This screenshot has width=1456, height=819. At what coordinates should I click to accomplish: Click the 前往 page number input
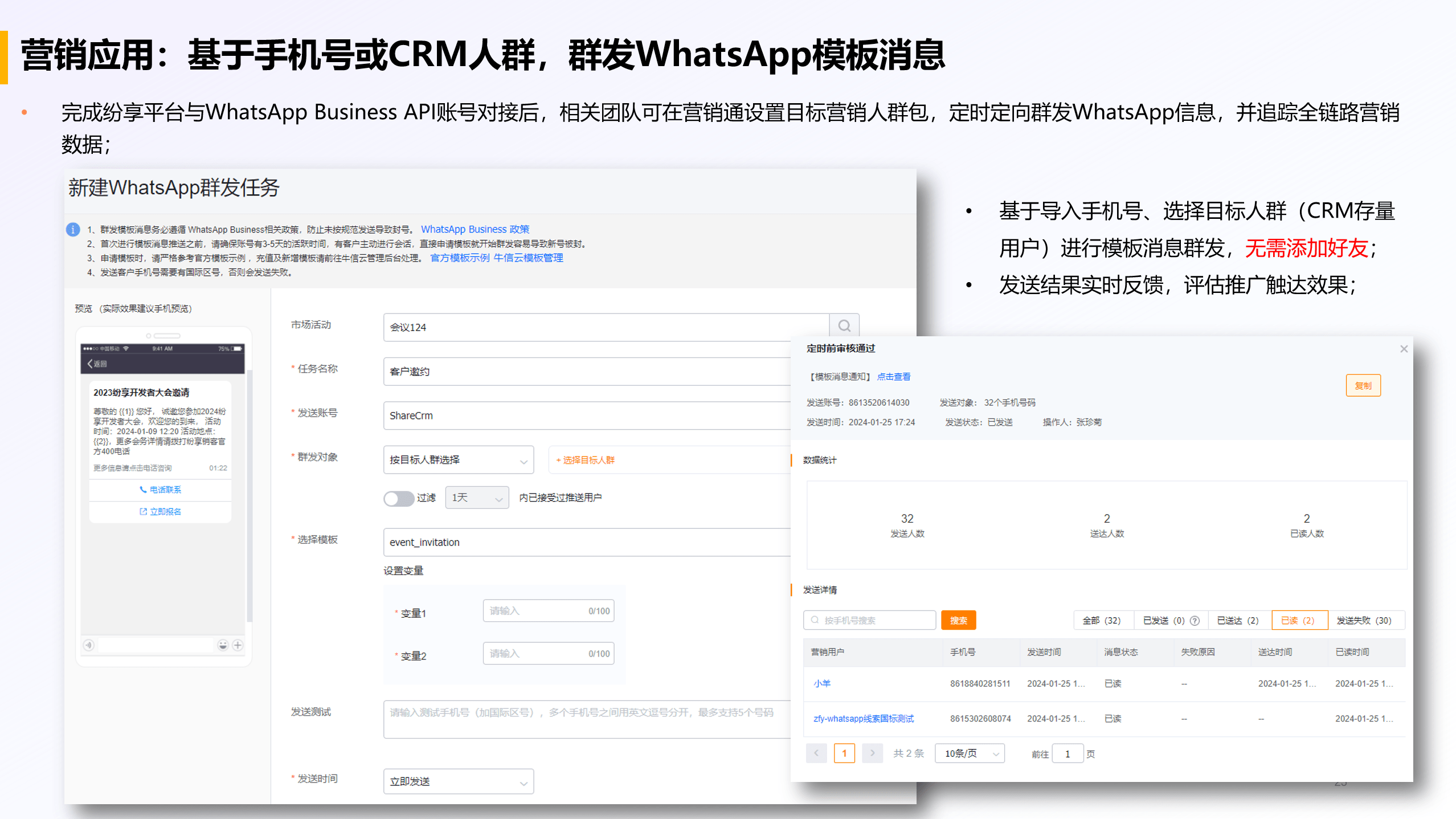click(1068, 753)
